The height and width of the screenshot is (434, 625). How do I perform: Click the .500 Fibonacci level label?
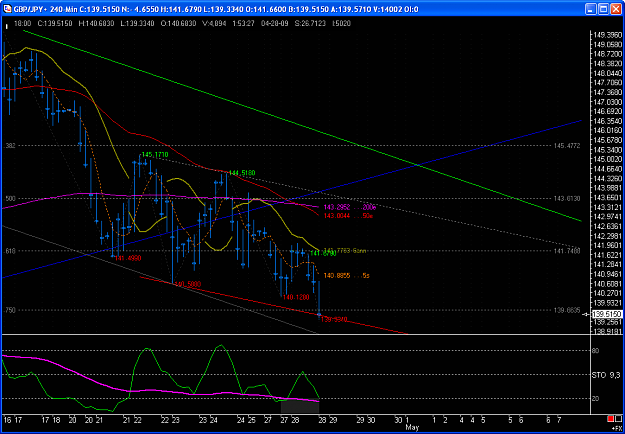9,198
